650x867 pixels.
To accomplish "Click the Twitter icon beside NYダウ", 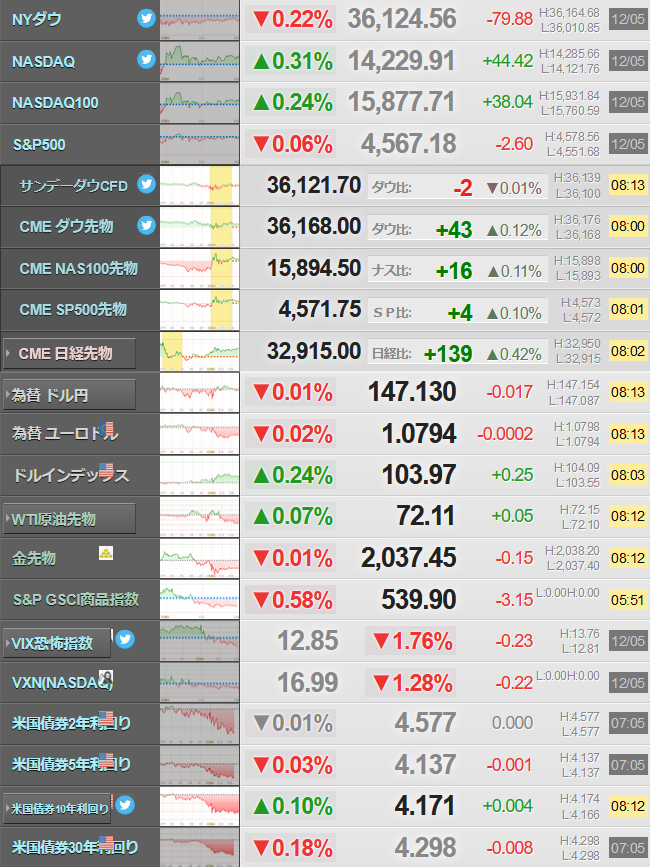I will (146, 18).
